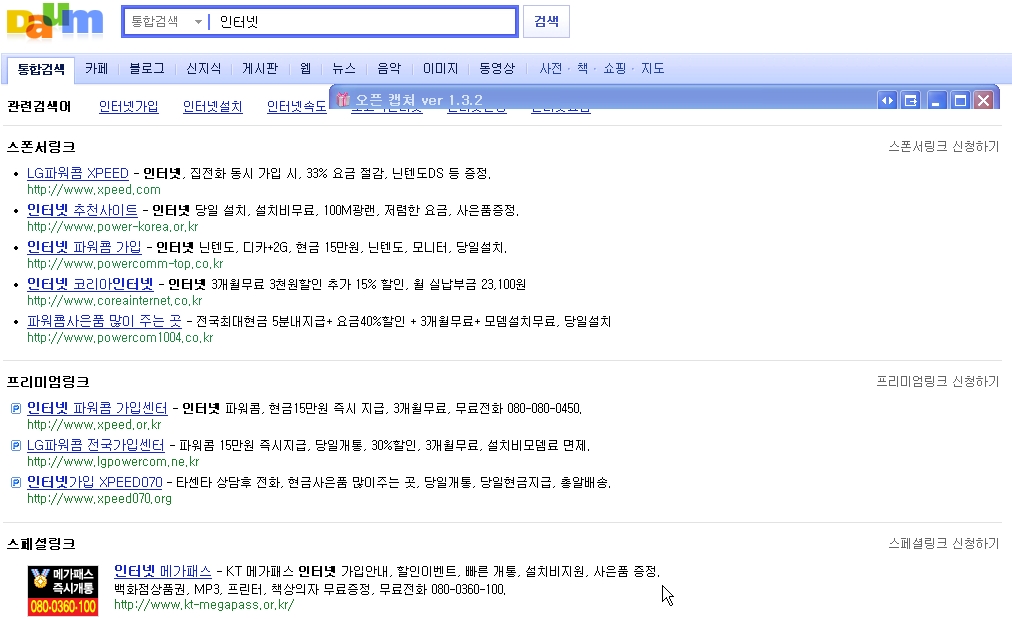This screenshot has width=1012, height=619.
Task: Open the 인터넷 파워콤 가입 link
Action: [84, 247]
